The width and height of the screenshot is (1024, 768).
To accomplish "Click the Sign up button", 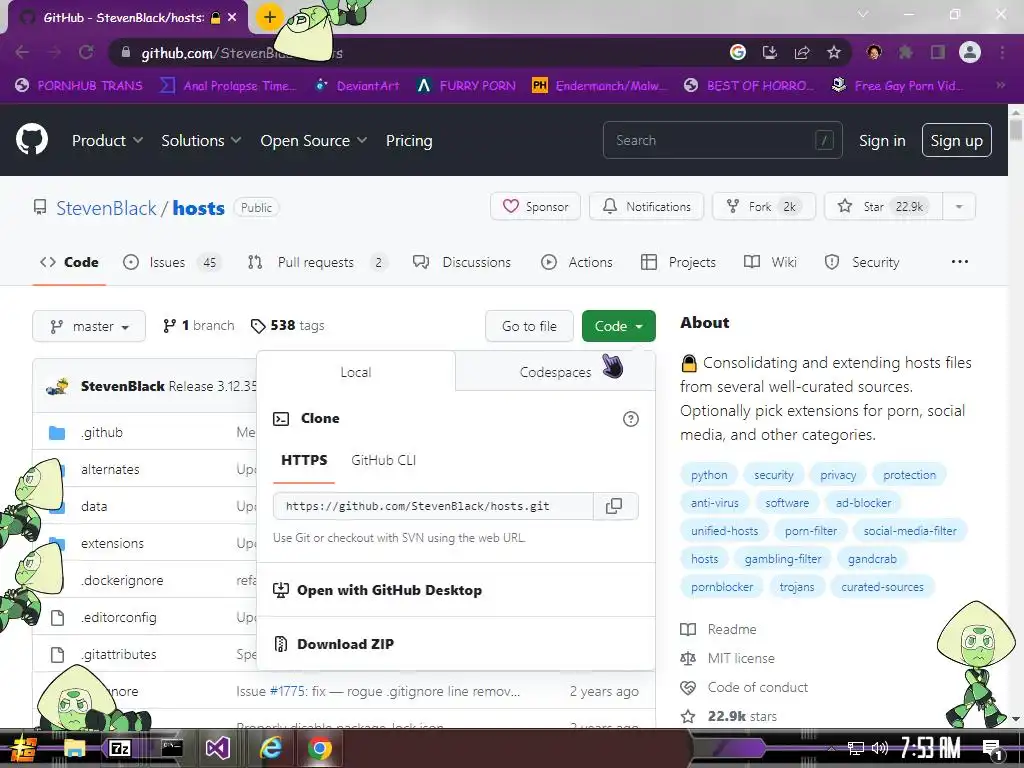I will [x=957, y=140].
